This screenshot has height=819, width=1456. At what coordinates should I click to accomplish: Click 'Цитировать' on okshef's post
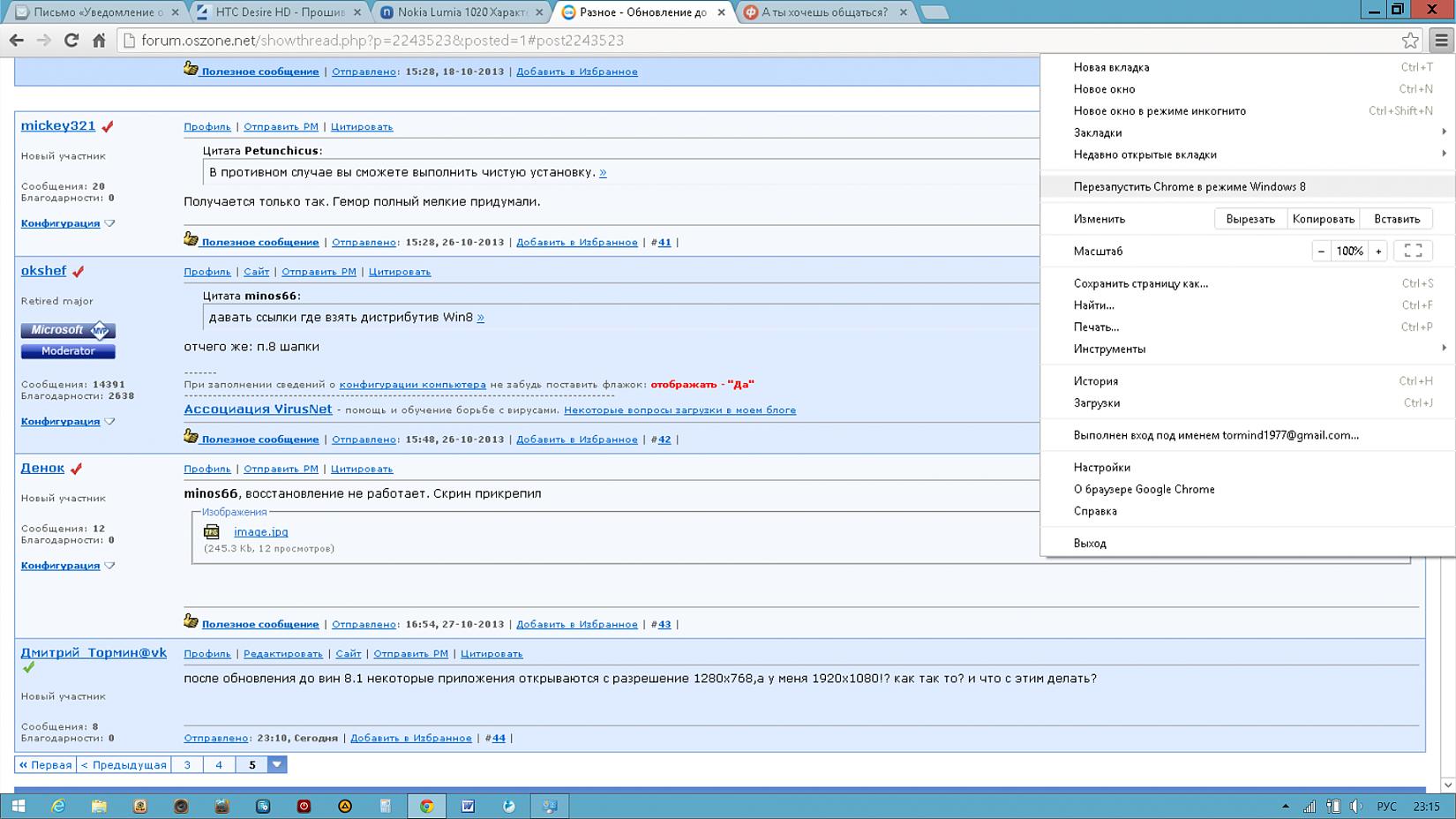pos(400,272)
